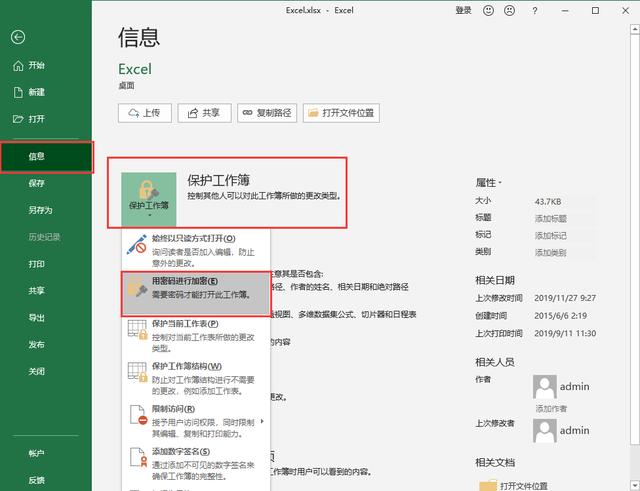Click the restricted document icon for 限制访问
This screenshot has height=491, width=640.
click(138, 415)
